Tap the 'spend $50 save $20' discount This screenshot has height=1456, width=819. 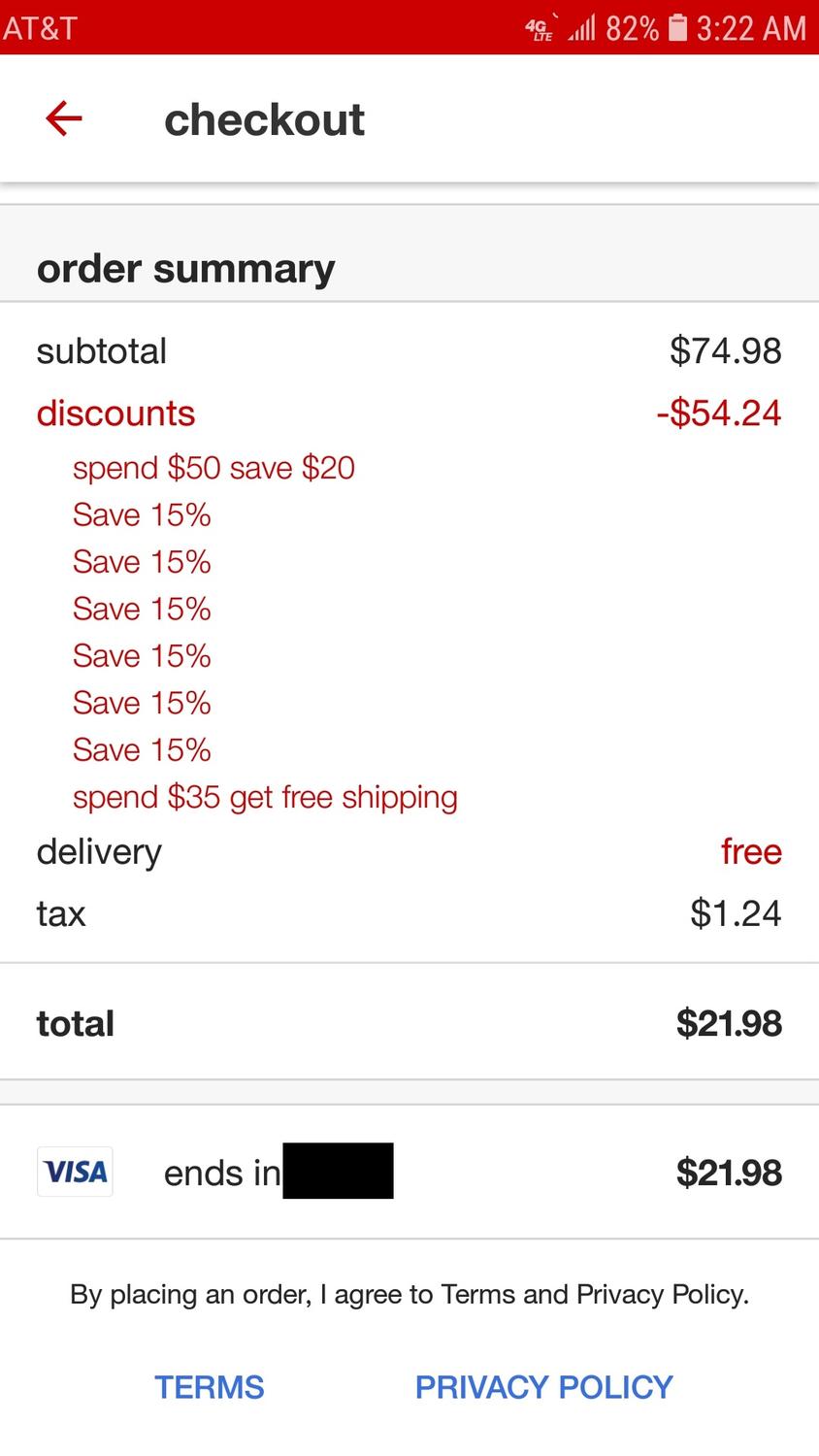(x=213, y=468)
